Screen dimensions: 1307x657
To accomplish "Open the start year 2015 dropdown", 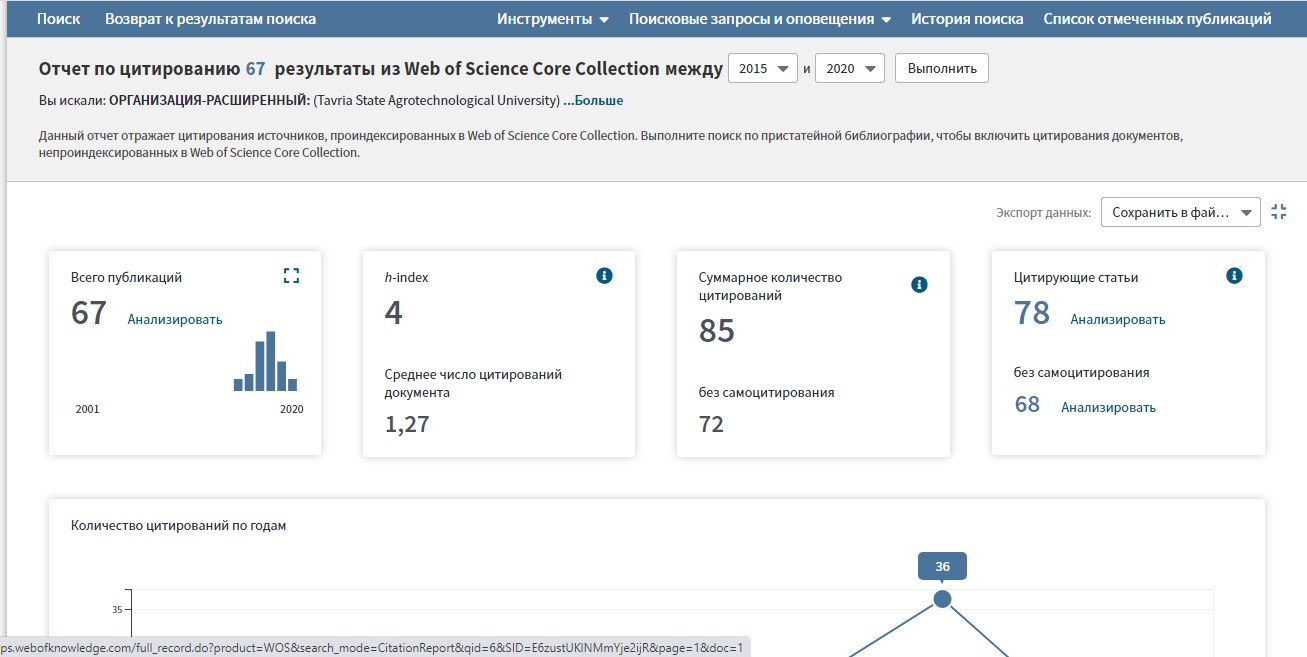I will tap(763, 68).
